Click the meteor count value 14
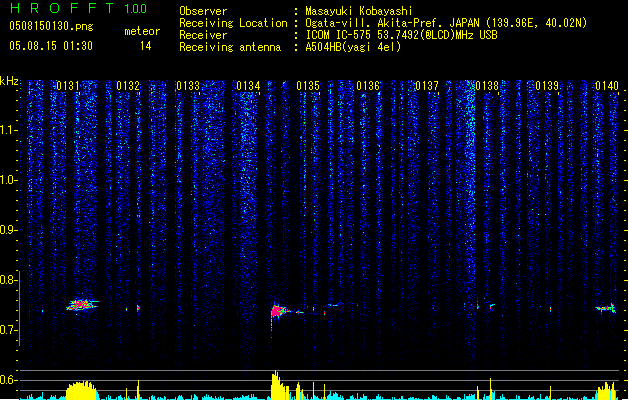This screenshot has height=400, width=629. [x=146, y=46]
